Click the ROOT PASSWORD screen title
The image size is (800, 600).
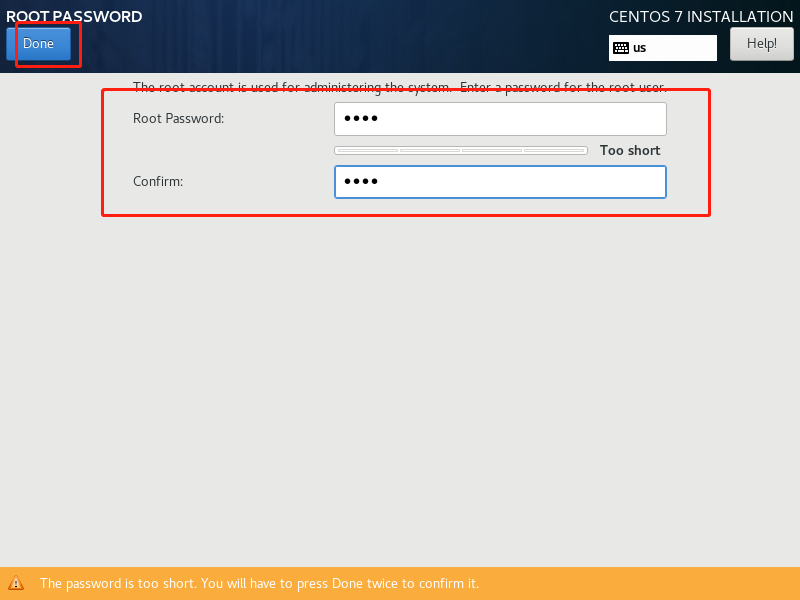point(74,16)
